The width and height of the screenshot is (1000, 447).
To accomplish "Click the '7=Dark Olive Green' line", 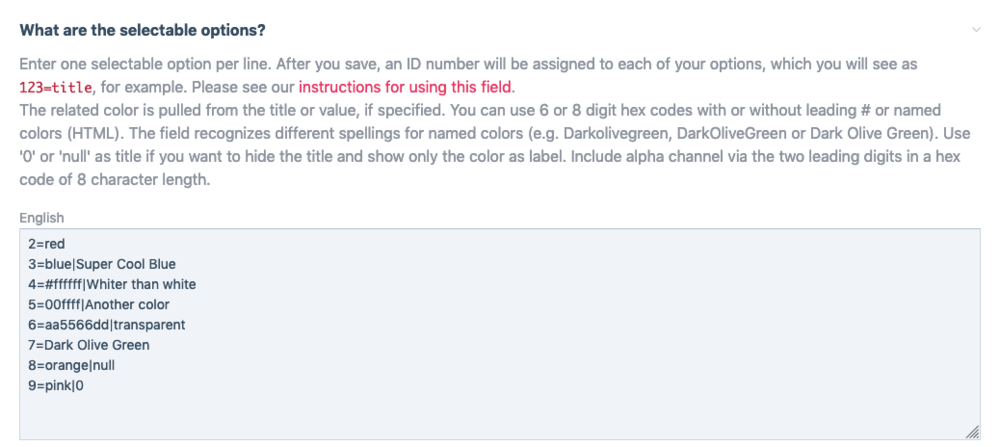I will tap(89, 345).
